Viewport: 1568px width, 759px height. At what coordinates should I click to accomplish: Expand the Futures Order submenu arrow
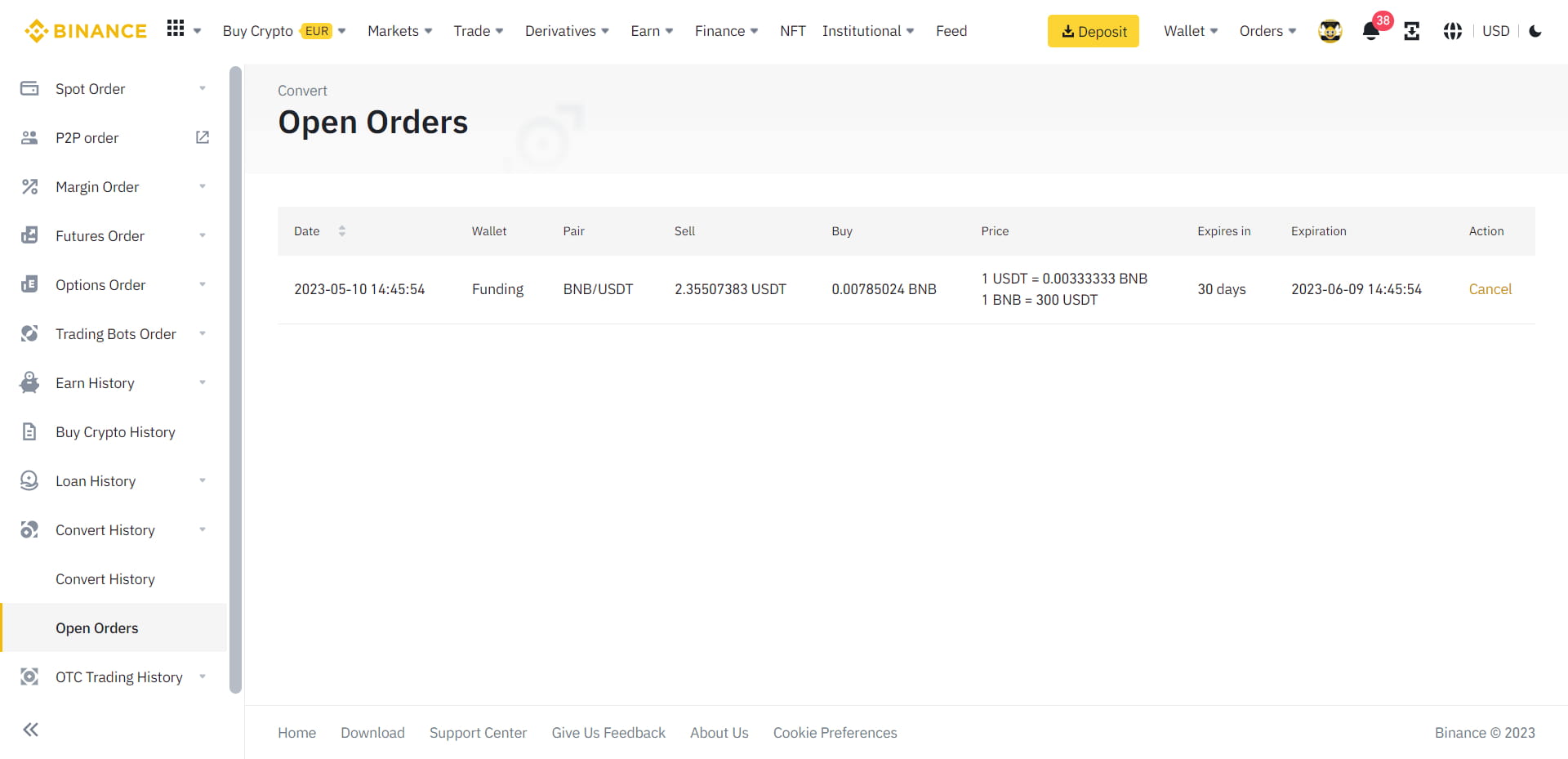pos(203,235)
